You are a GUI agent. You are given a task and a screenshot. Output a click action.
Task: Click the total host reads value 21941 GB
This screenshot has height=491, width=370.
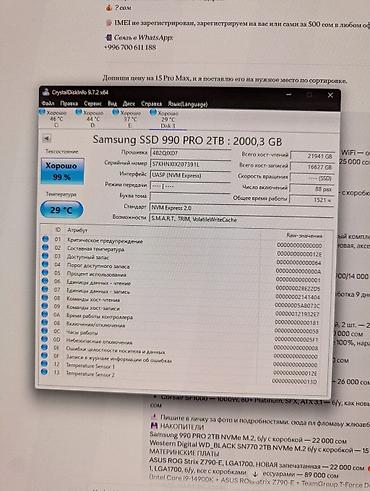312,156
